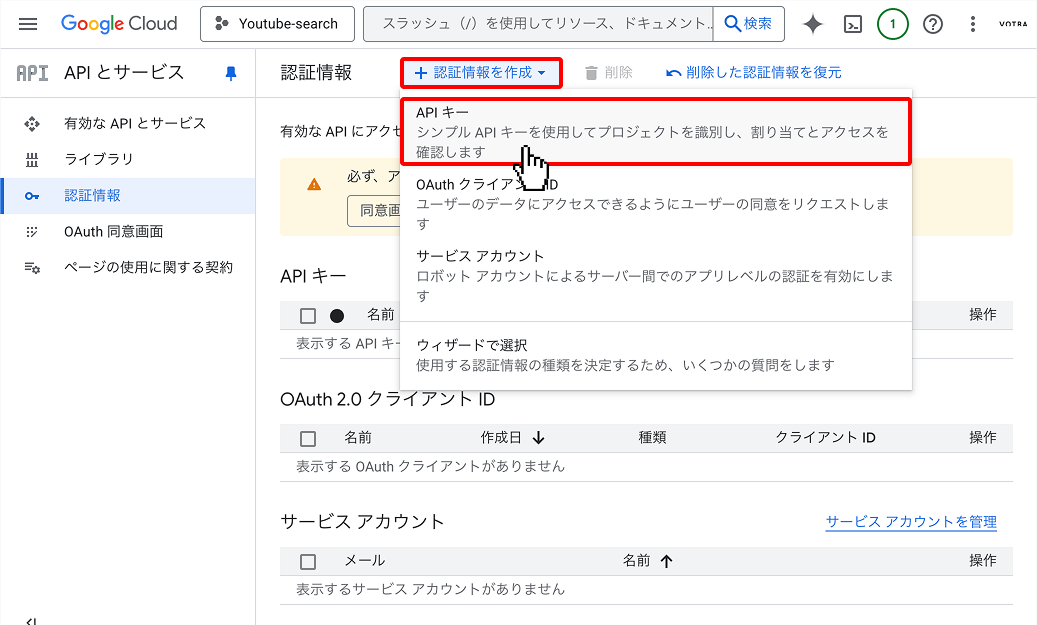Tick the OAuth 2.0 table select-all checkbox

(308, 438)
